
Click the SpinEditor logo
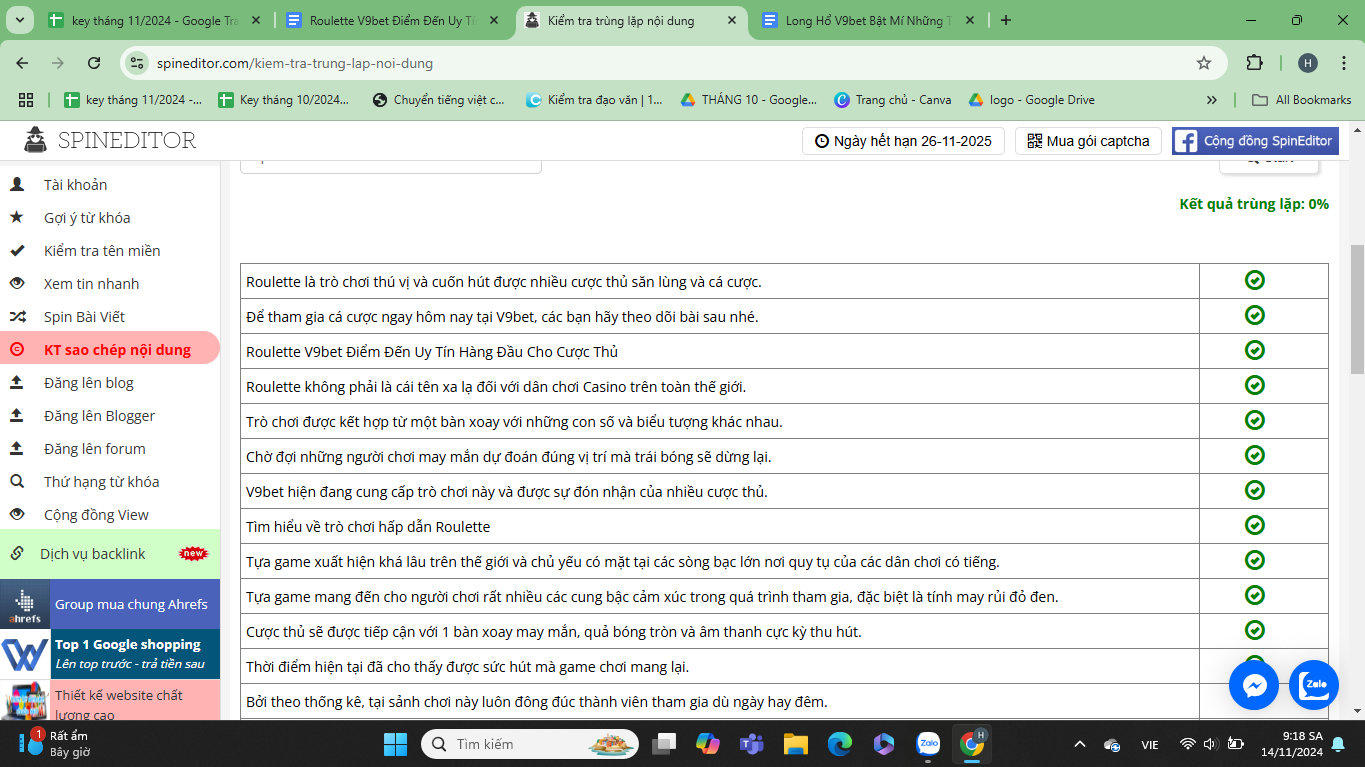coord(110,140)
